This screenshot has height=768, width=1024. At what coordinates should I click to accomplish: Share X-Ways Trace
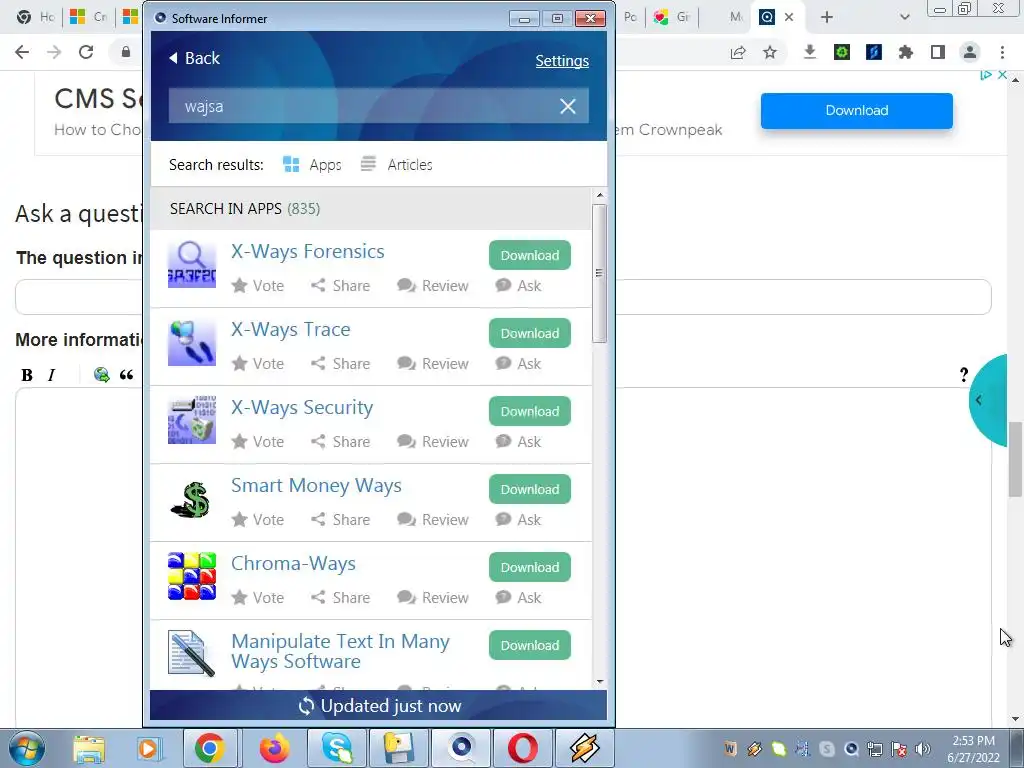340,364
